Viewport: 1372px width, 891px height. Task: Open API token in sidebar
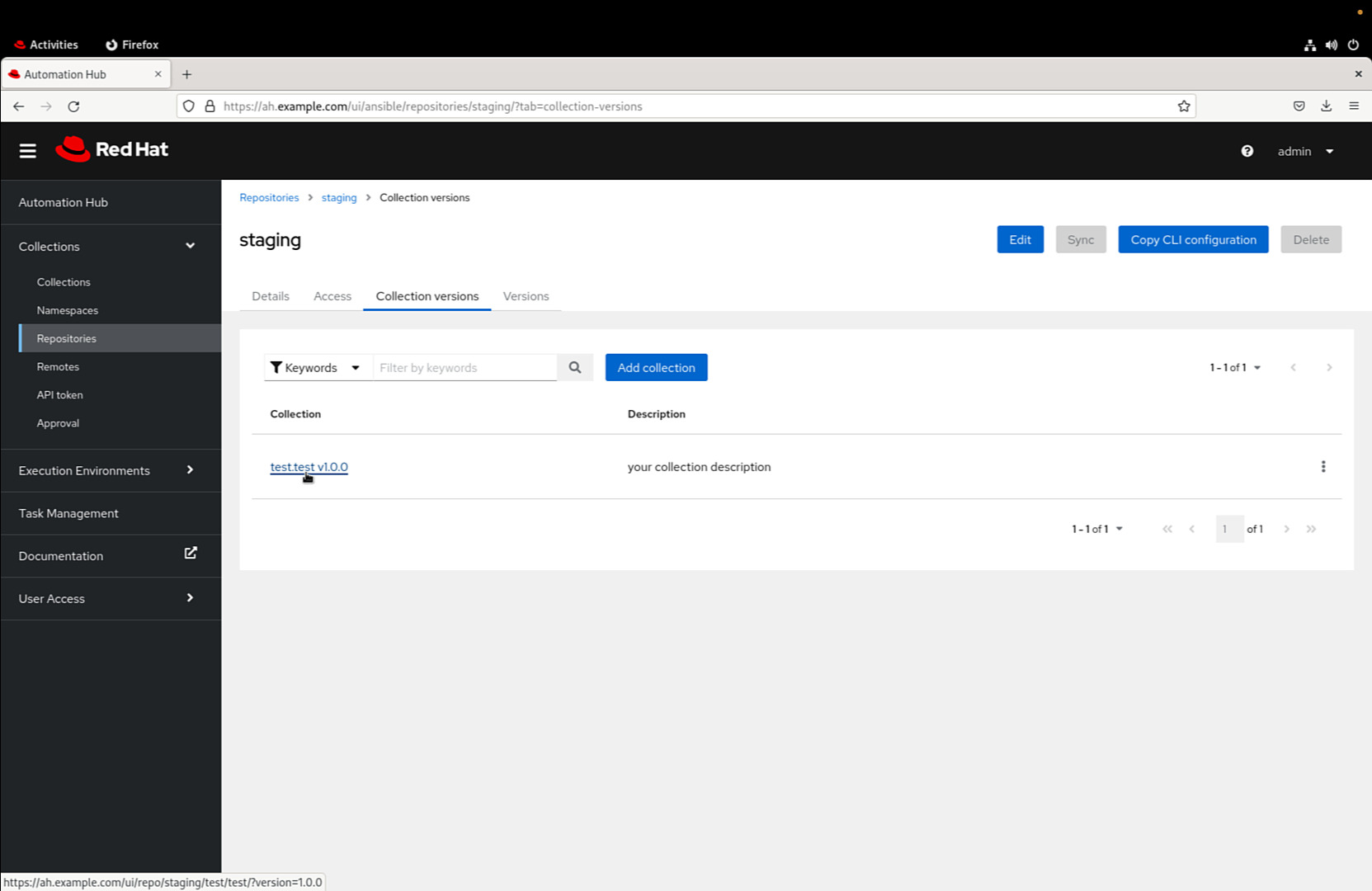pyautogui.click(x=59, y=394)
